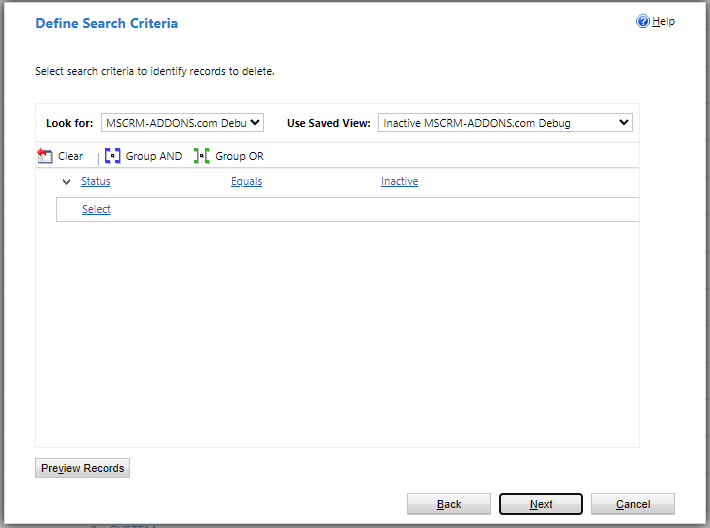The height and width of the screenshot is (528, 710).
Task: Click the Preview Records button
Action: pyautogui.click(x=82, y=468)
